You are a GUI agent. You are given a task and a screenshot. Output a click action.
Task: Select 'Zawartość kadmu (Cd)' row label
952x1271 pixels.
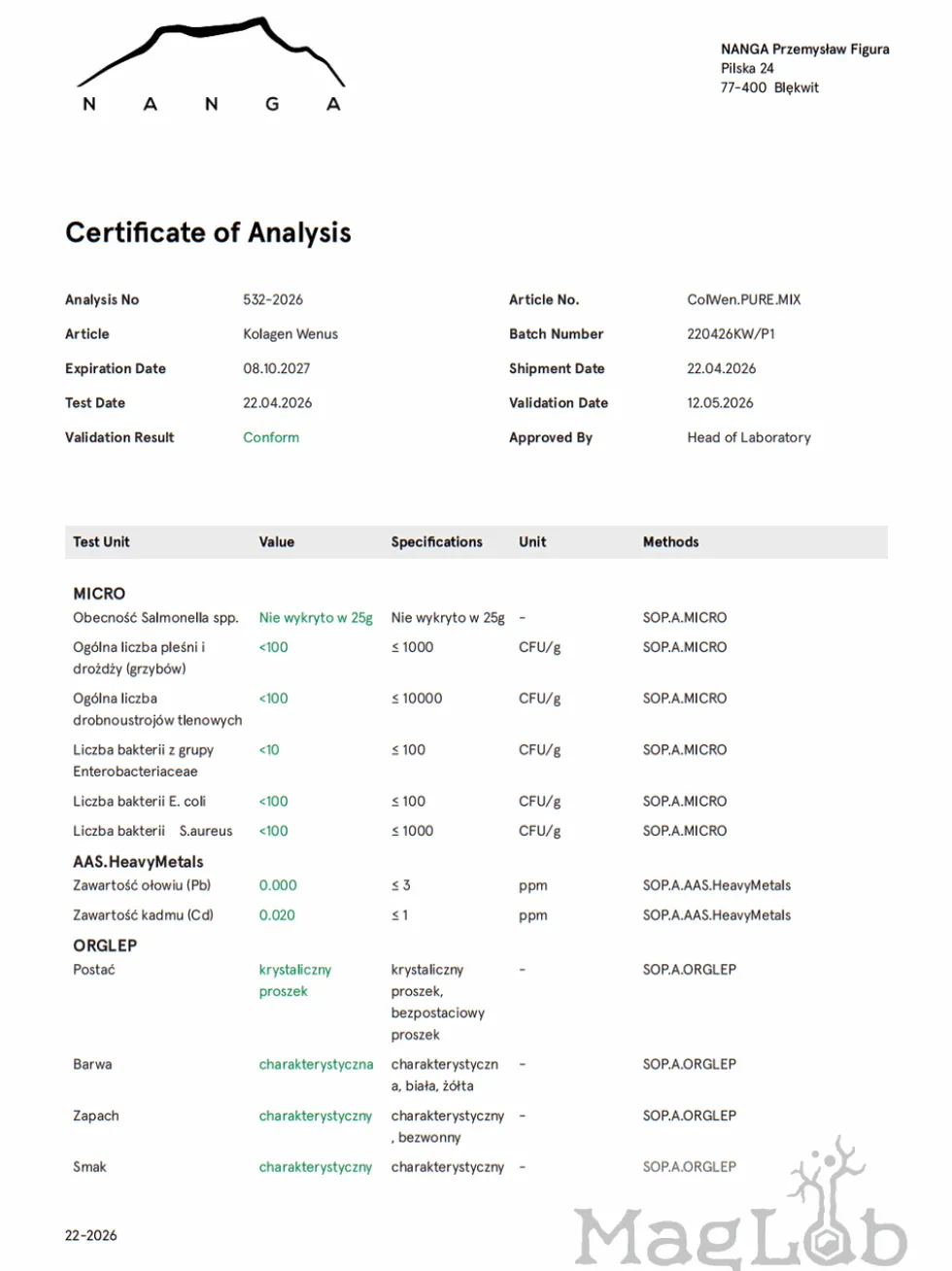click(x=143, y=915)
